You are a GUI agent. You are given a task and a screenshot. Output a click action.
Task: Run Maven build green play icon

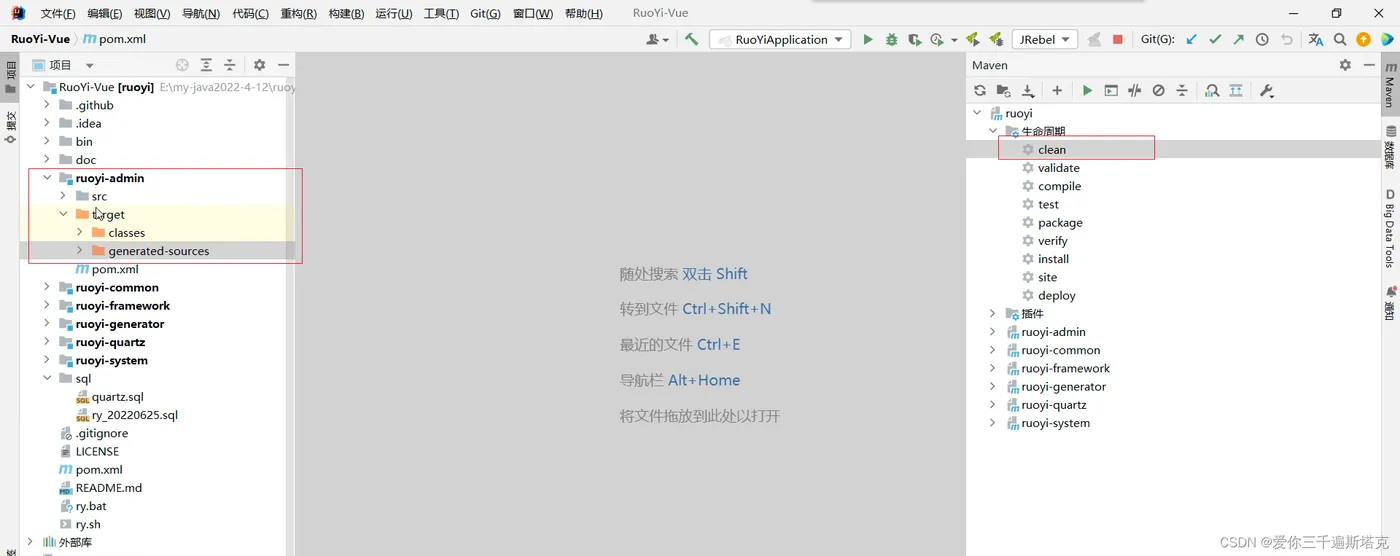click(x=1087, y=90)
